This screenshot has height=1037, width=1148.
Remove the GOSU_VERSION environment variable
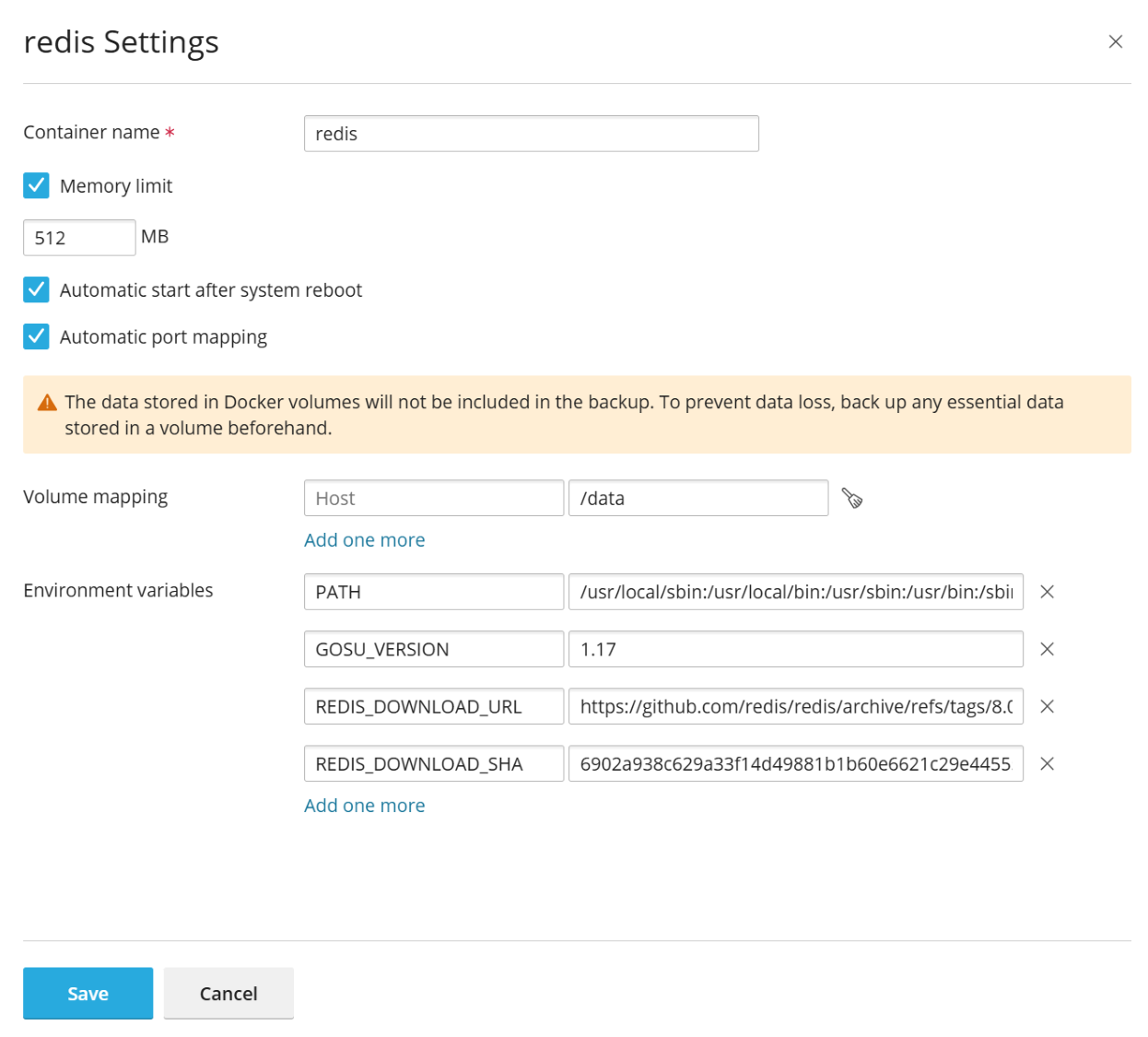[1047, 649]
